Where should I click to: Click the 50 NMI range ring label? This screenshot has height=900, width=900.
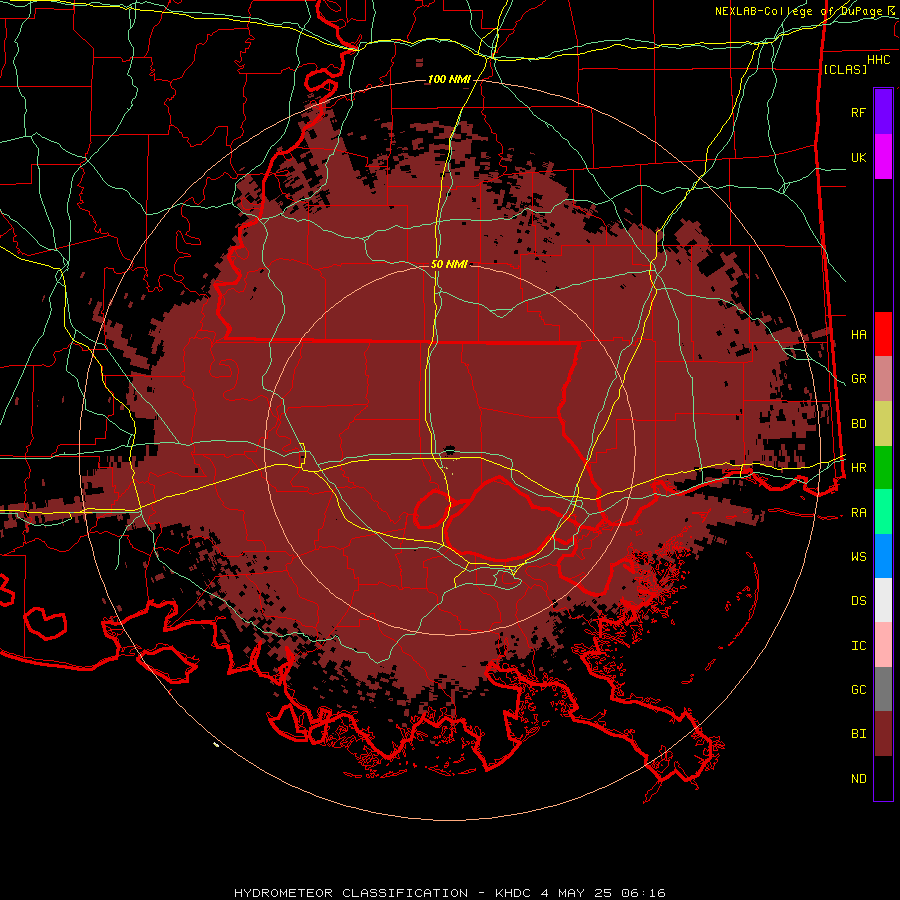coord(449,264)
